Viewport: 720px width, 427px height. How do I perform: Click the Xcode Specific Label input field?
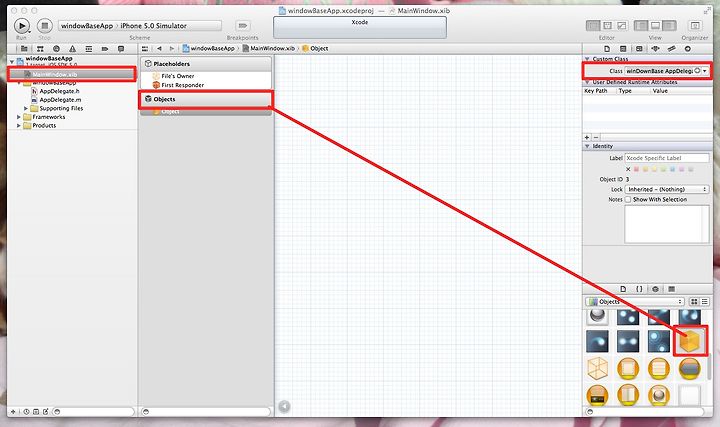(667, 158)
